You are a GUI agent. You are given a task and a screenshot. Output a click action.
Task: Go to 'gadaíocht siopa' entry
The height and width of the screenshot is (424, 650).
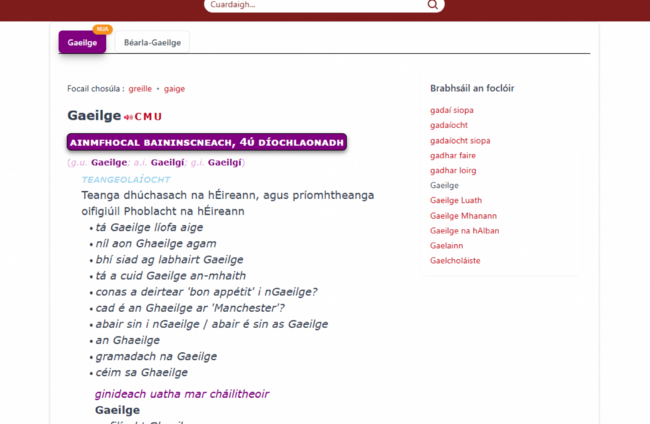coord(460,140)
